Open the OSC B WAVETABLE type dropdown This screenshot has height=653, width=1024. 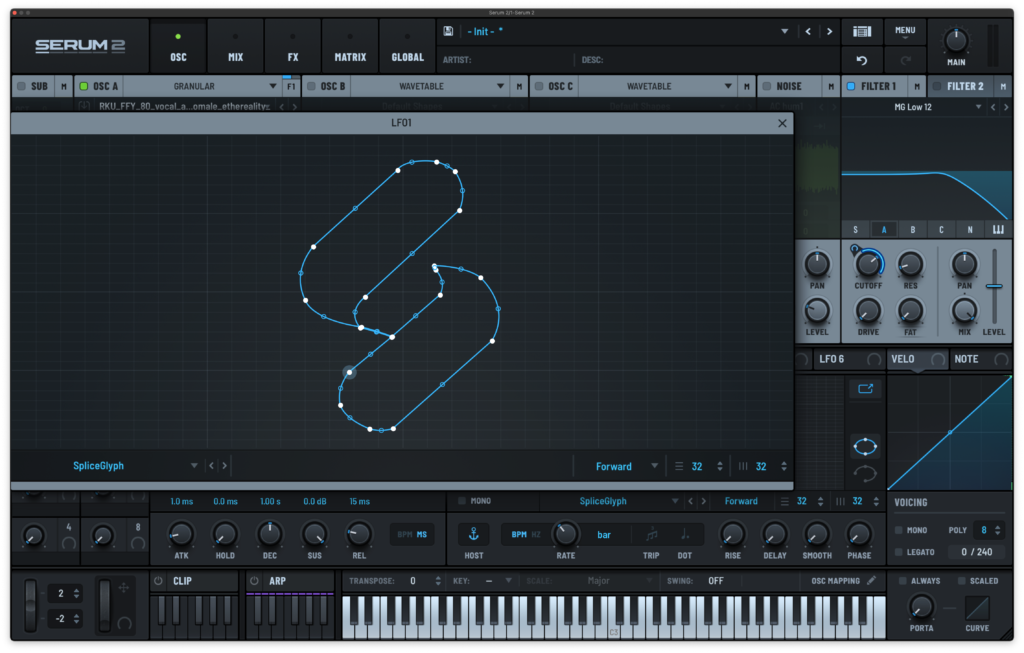click(x=429, y=86)
